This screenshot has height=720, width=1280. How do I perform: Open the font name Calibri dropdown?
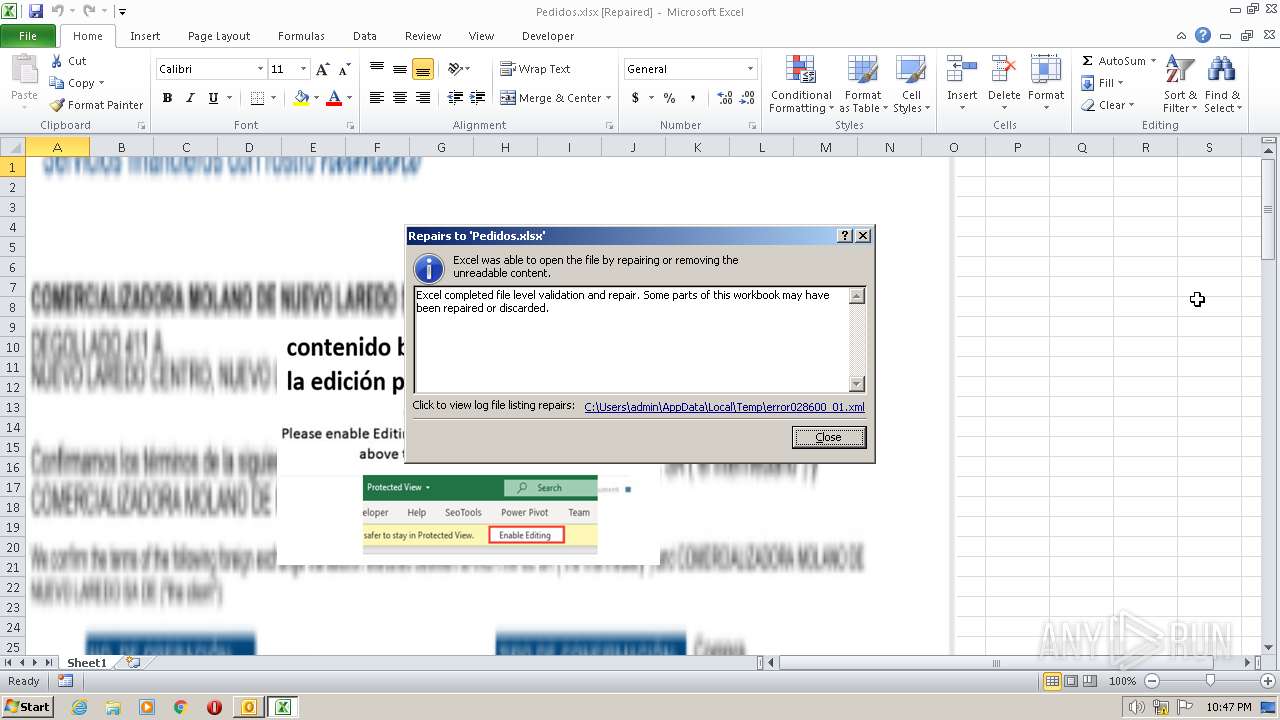[x=260, y=69]
